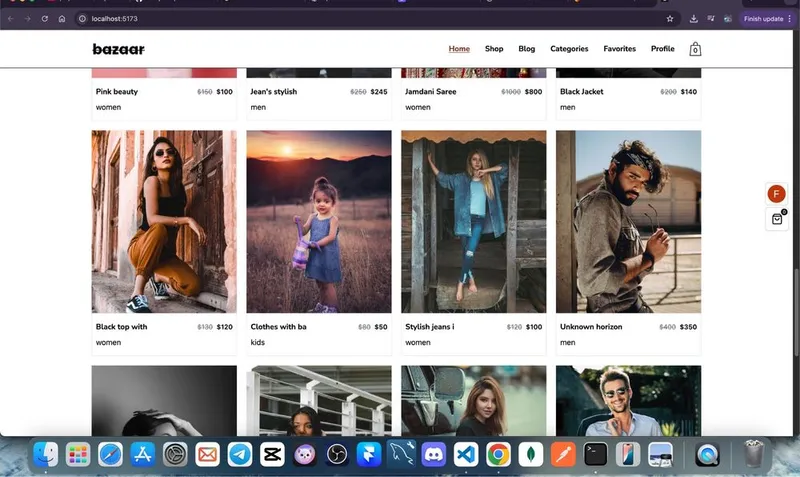Open the Unknown horizon product image
800x477 pixels.
click(629, 221)
